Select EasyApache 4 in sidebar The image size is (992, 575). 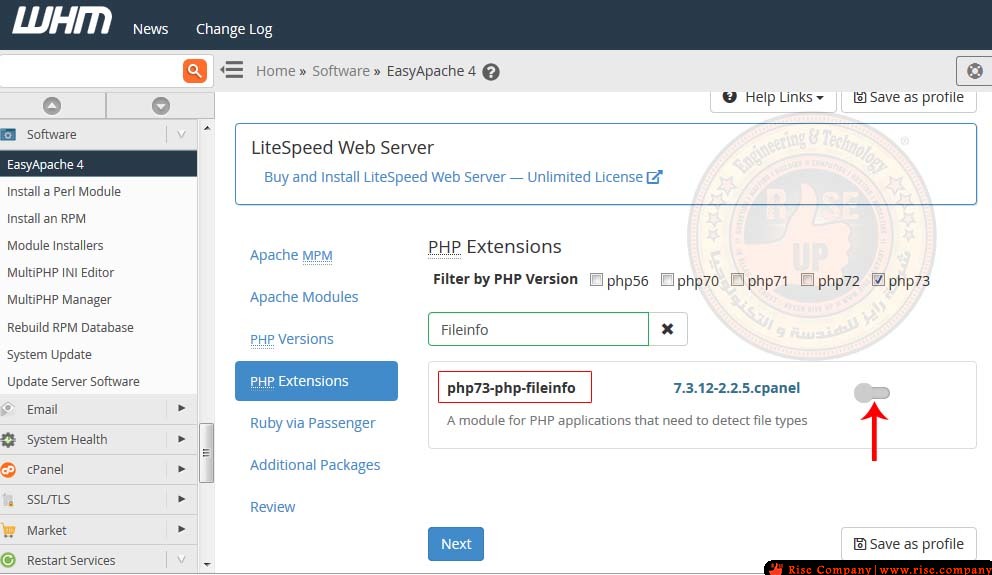coord(99,164)
